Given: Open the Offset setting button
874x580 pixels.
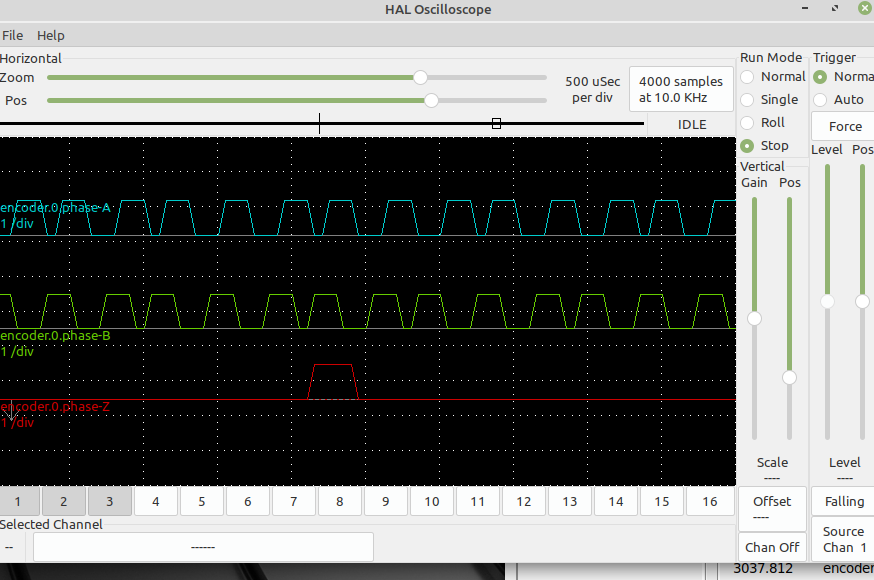Looking at the screenshot, I should point(772,508).
